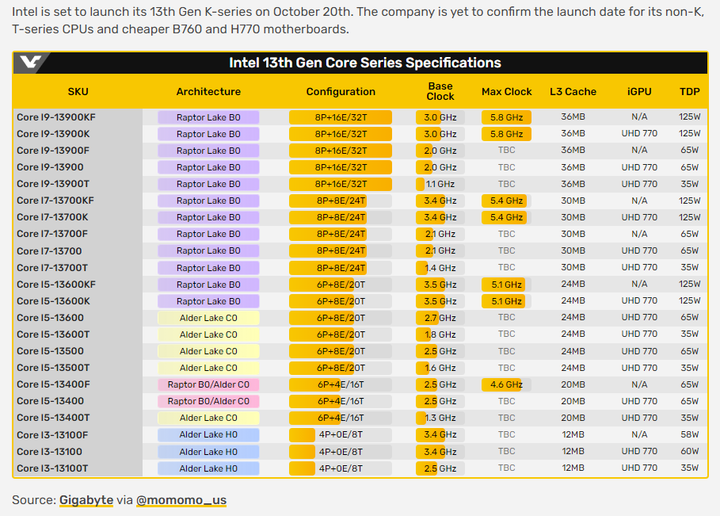Select the Core I3-13100F SKU cell
This screenshot has width=720, height=516.
(78, 434)
